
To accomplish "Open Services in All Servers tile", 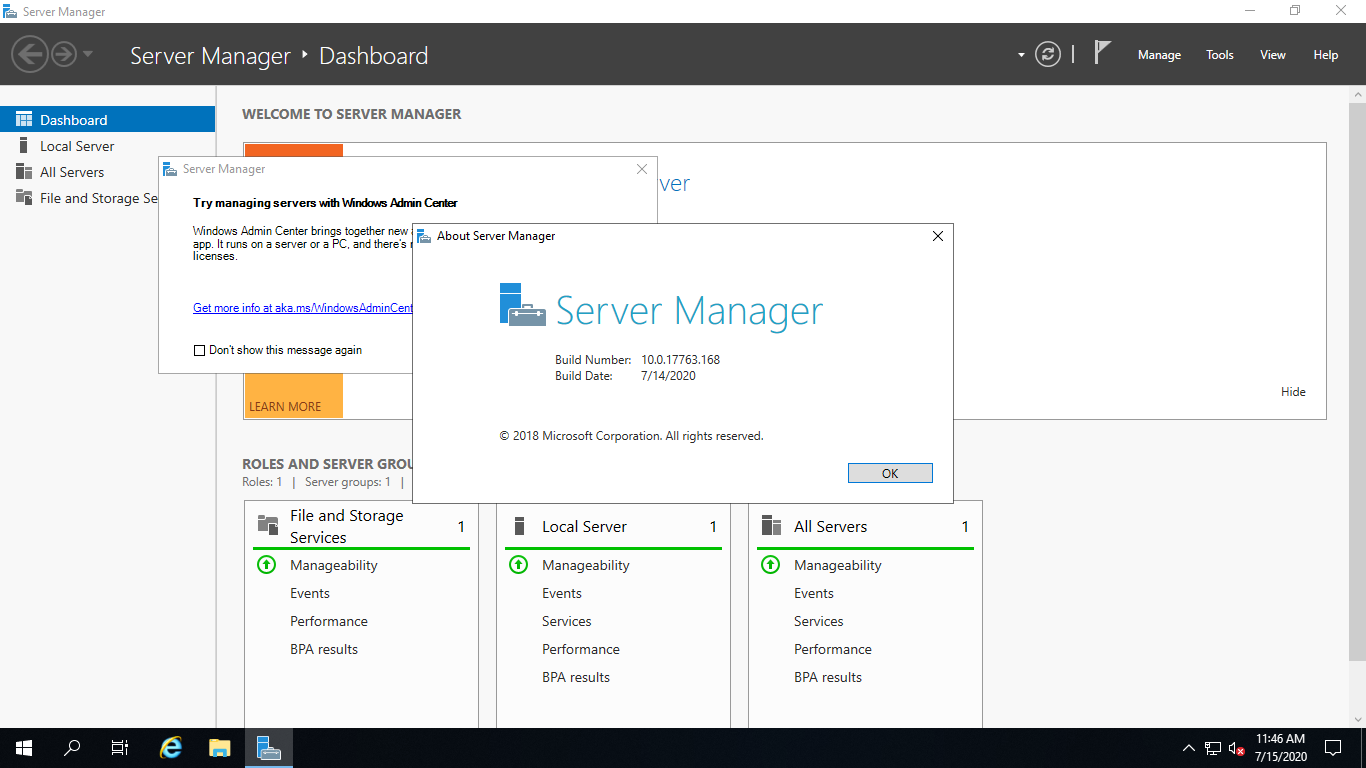I will 819,621.
